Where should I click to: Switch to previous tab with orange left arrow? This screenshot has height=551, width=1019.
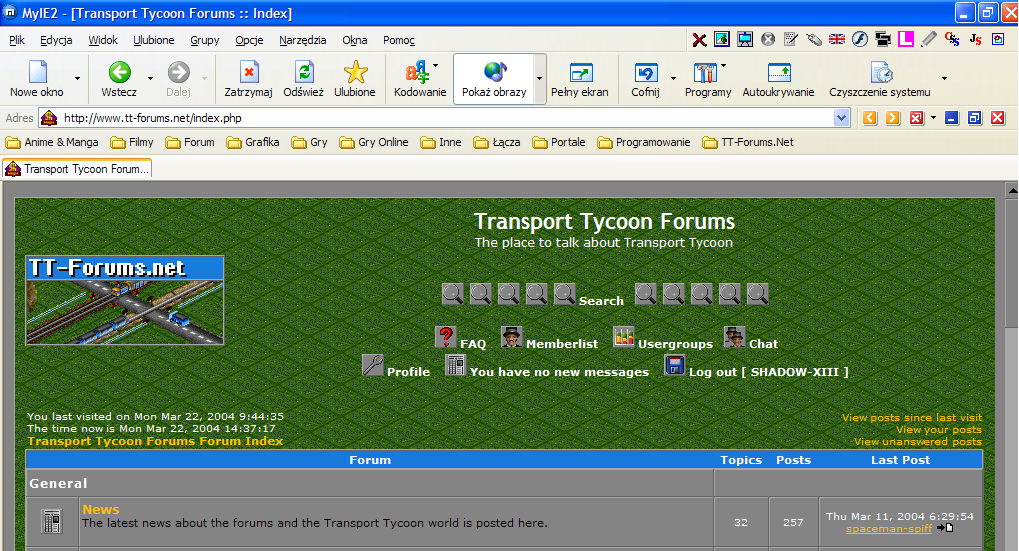click(870, 118)
